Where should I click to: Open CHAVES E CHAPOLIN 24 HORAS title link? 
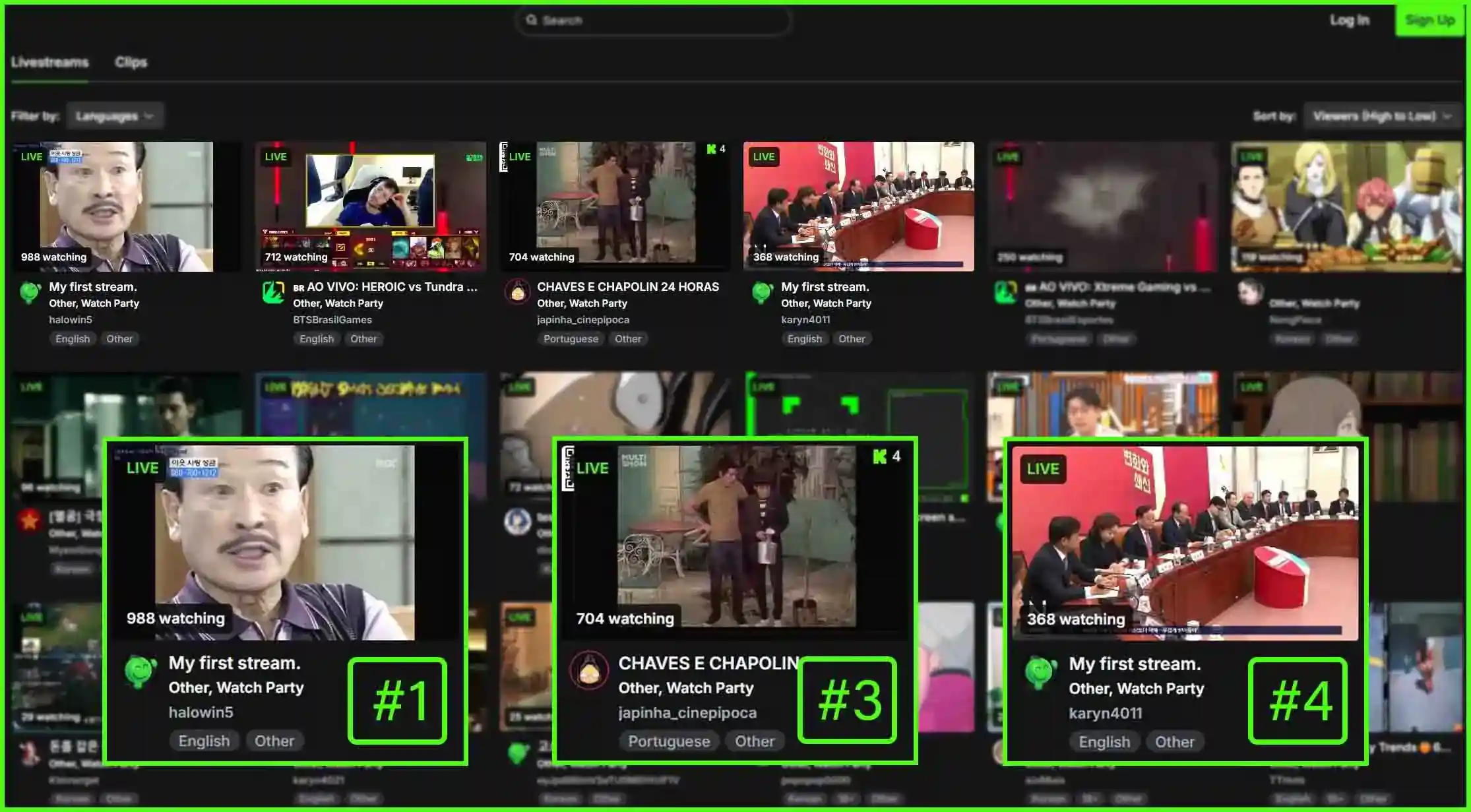pyautogui.click(x=627, y=287)
